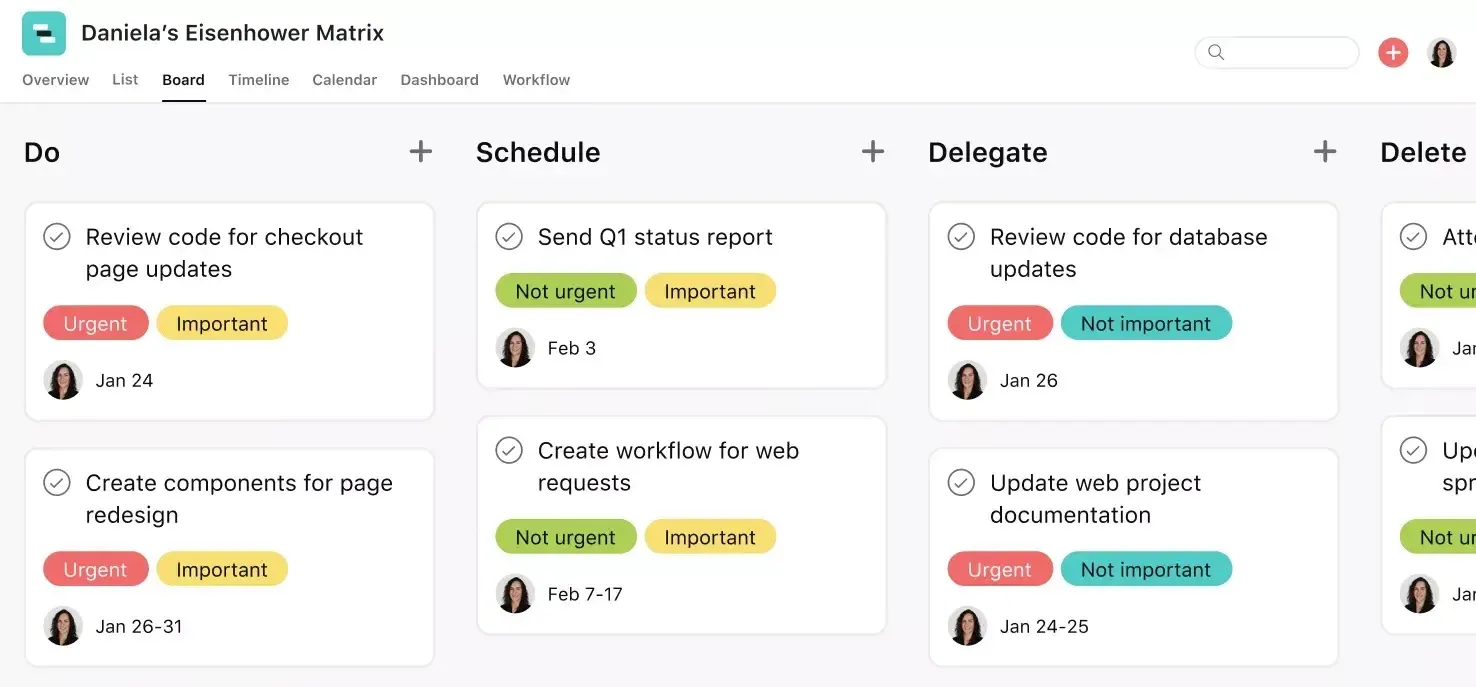Click the assignee avatar on the Jan 24 card
1476x687 pixels.
[x=63, y=380]
